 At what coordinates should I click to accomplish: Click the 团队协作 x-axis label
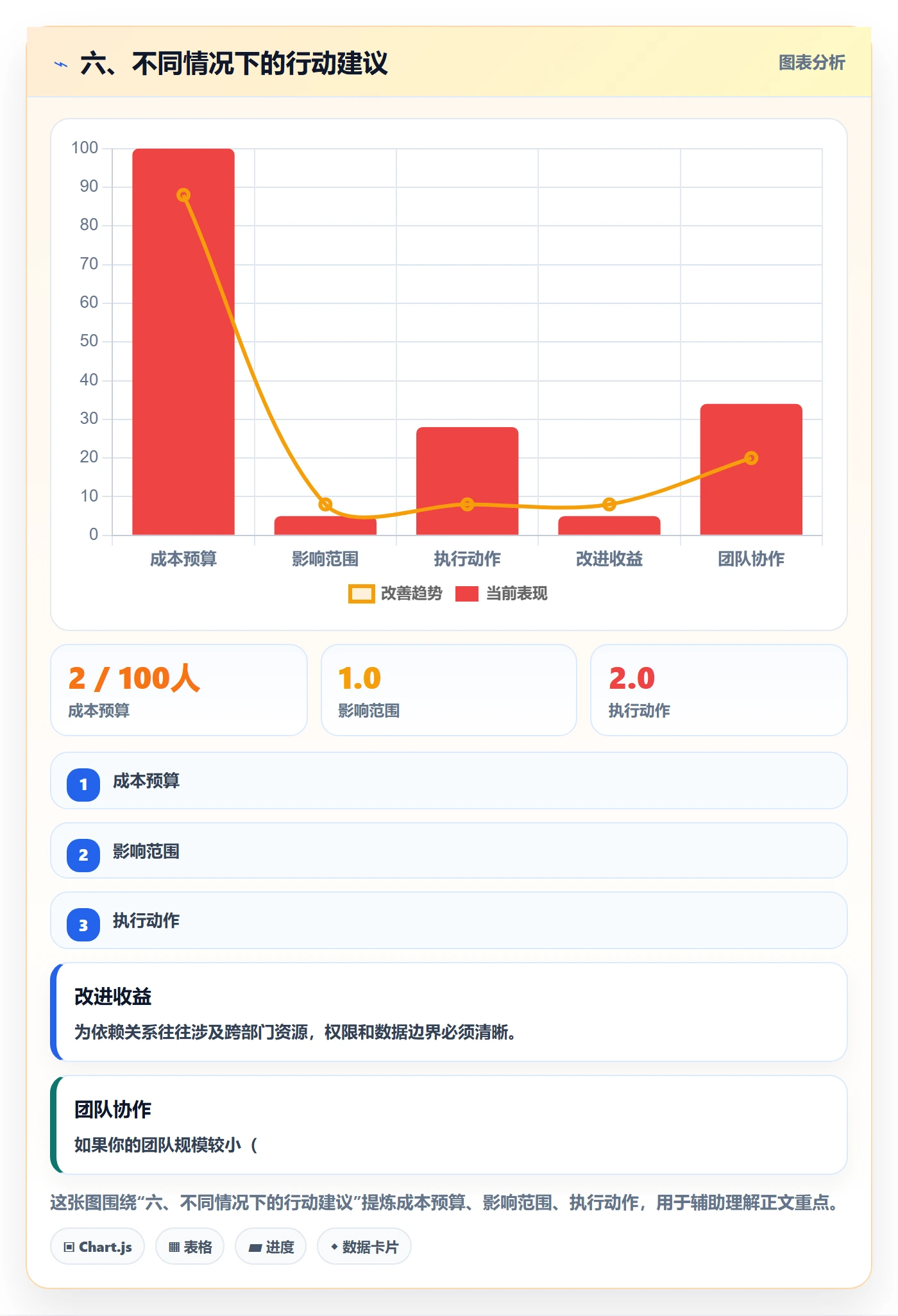click(751, 559)
